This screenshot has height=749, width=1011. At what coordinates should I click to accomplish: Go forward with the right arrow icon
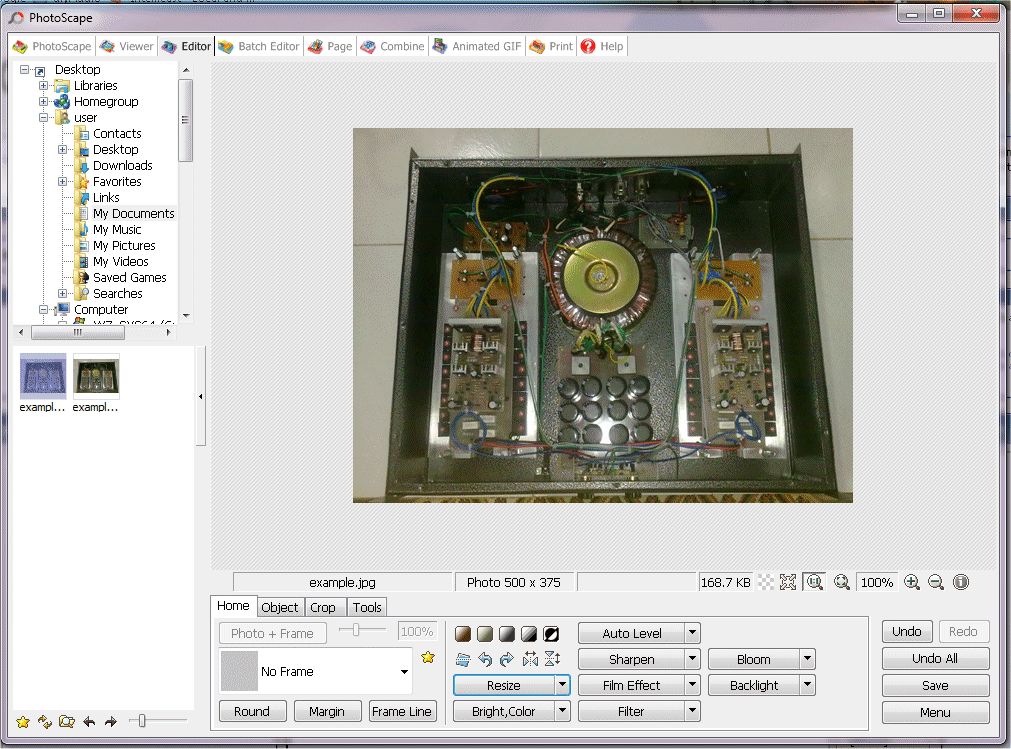pyautogui.click(x=111, y=722)
